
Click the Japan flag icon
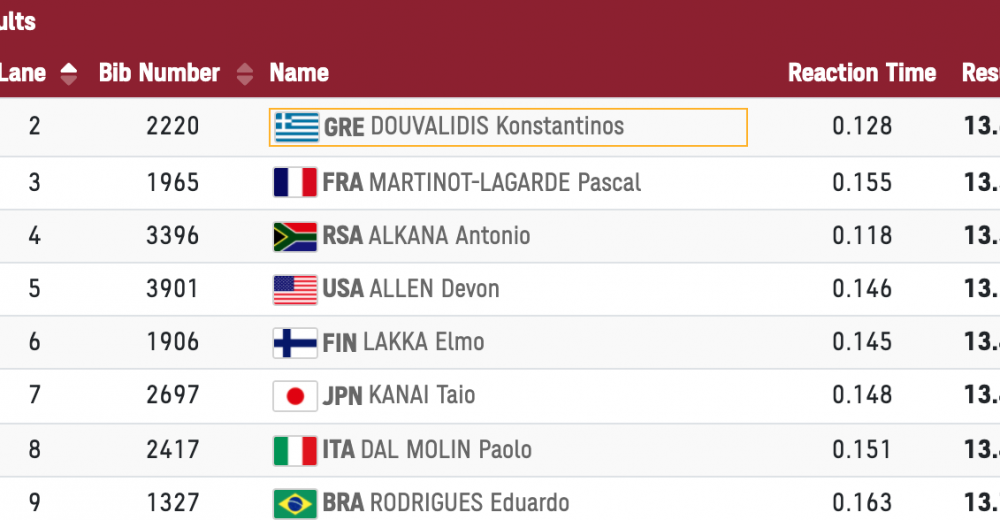pyautogui.click(x=295, y=396)
